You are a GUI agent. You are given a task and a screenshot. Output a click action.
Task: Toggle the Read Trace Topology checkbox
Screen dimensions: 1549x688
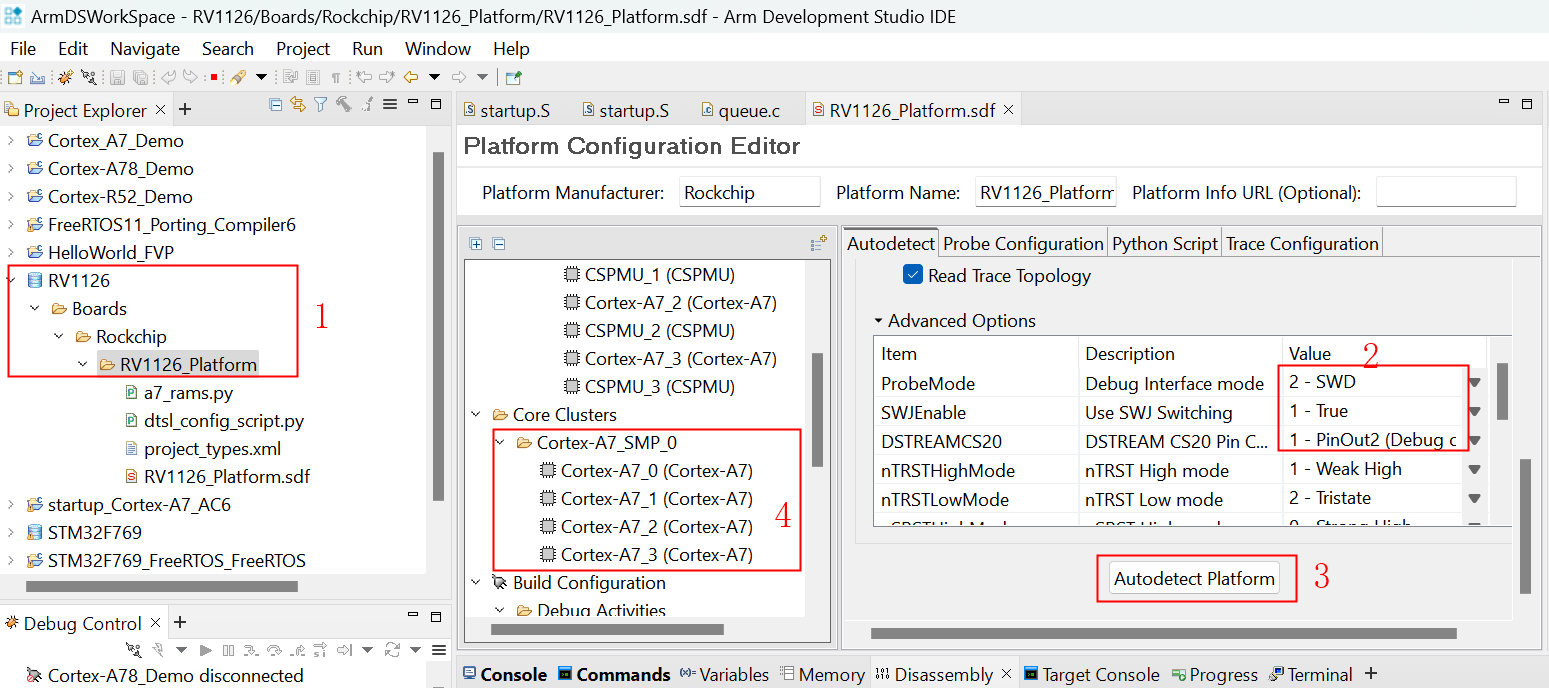pos(912,275)
